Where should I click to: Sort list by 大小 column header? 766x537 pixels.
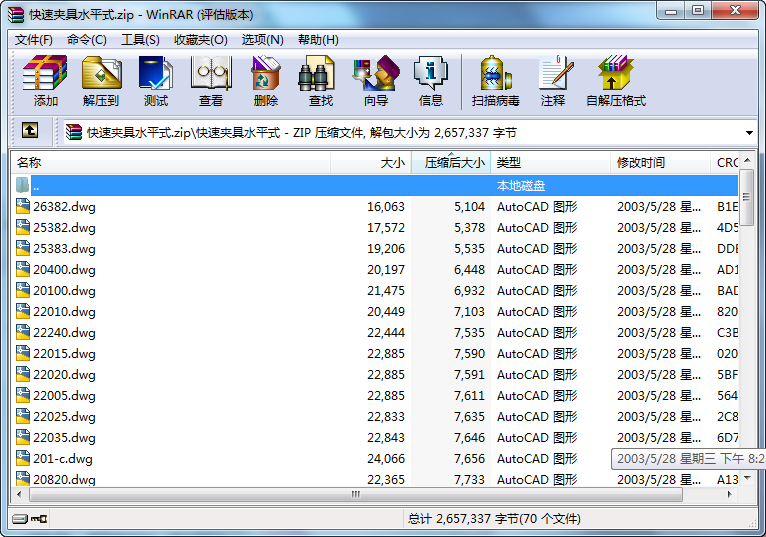click(370, 162)
